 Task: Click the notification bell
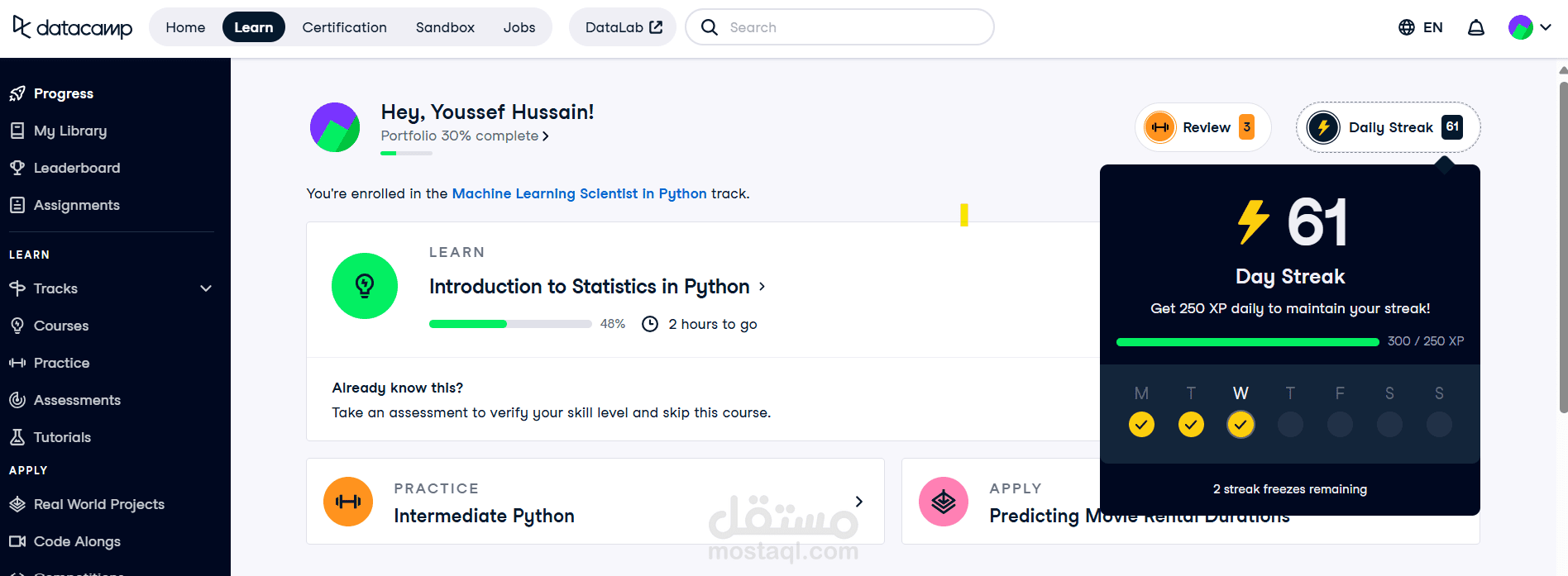(x=1476, y=26)
